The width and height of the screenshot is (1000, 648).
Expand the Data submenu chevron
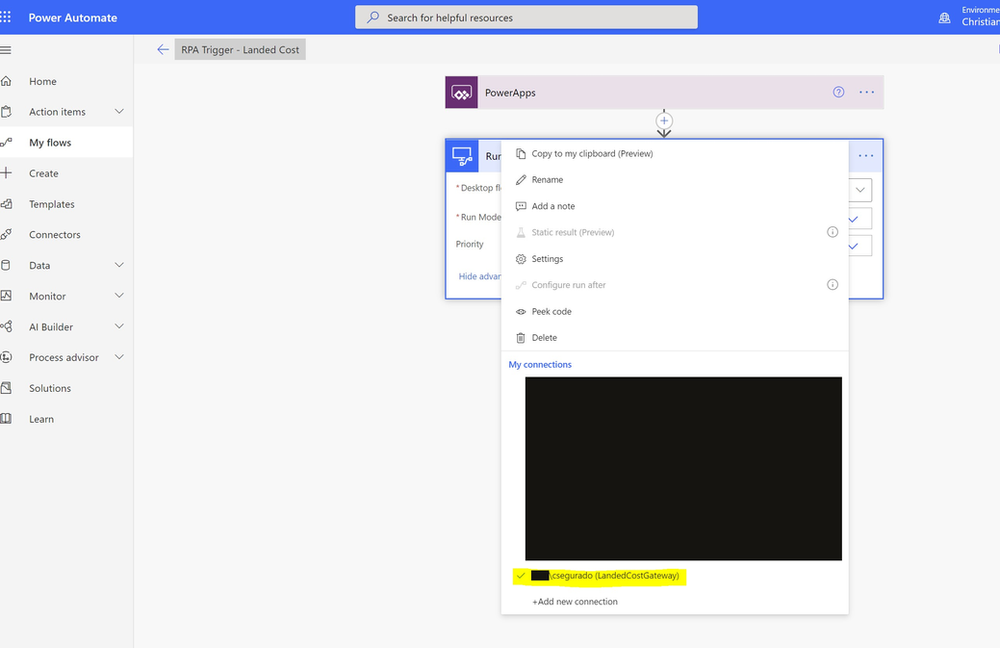(119, 265)
